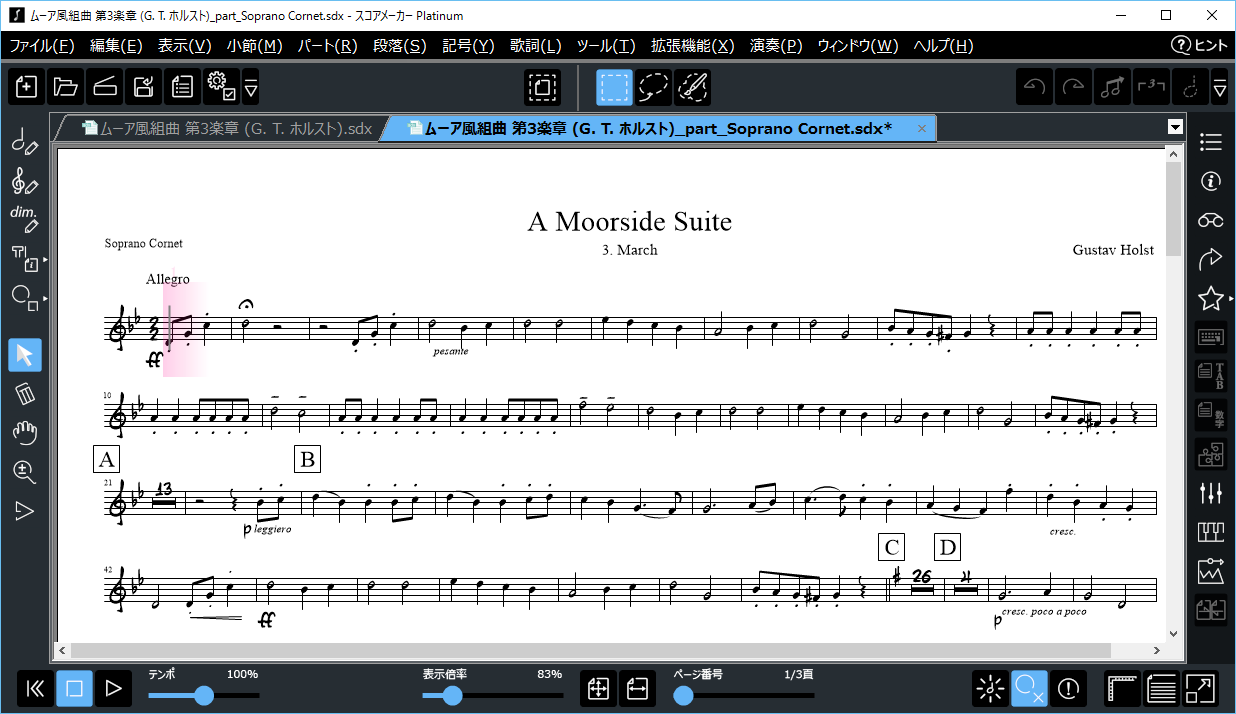The height and width of the screenshot is (714, 1236).
Task: Click the open file folder icon
Action: pos(66,88)
